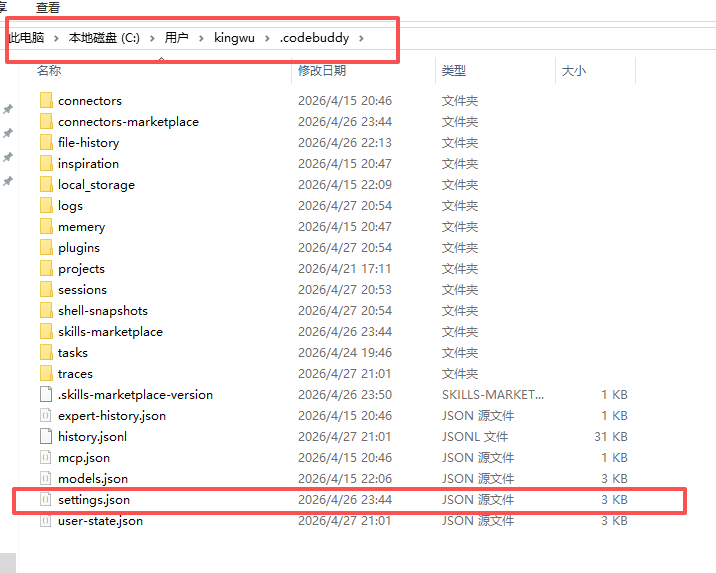Expand the chevron after 用户 breadcrumb
The width and height of the screenshot is (716, 573).
pos(201,38)
